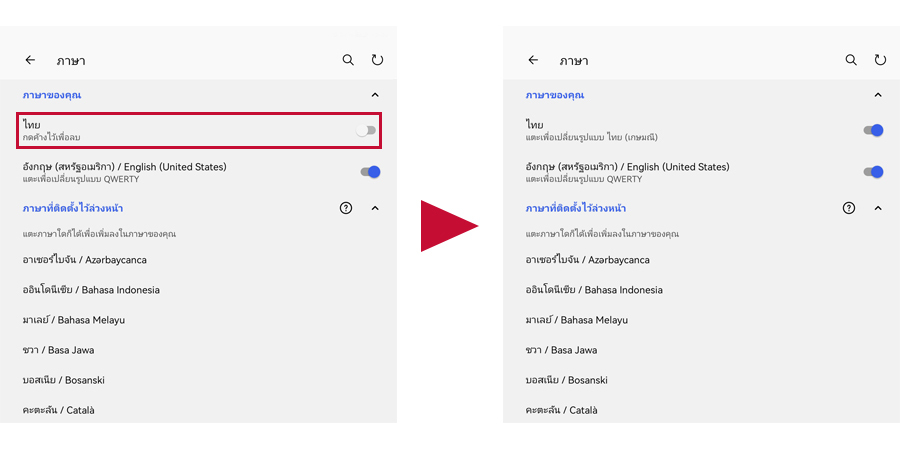
Task: Tap the Català language entry in the left screen
Action: point(58,410)
